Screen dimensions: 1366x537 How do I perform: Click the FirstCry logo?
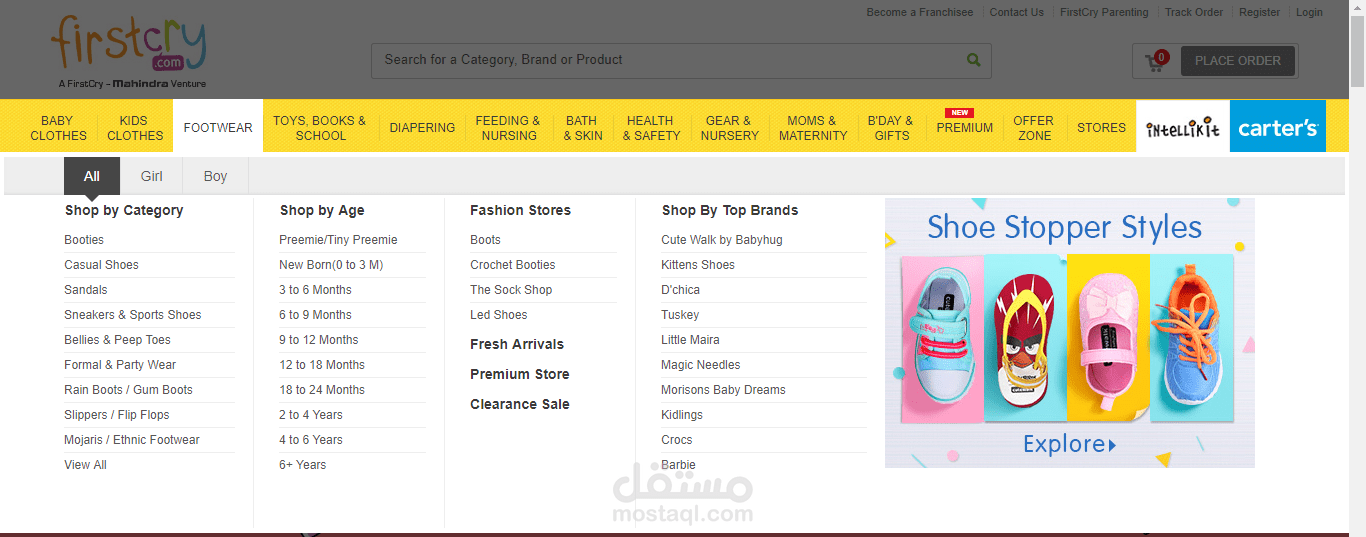coord(129,51)
